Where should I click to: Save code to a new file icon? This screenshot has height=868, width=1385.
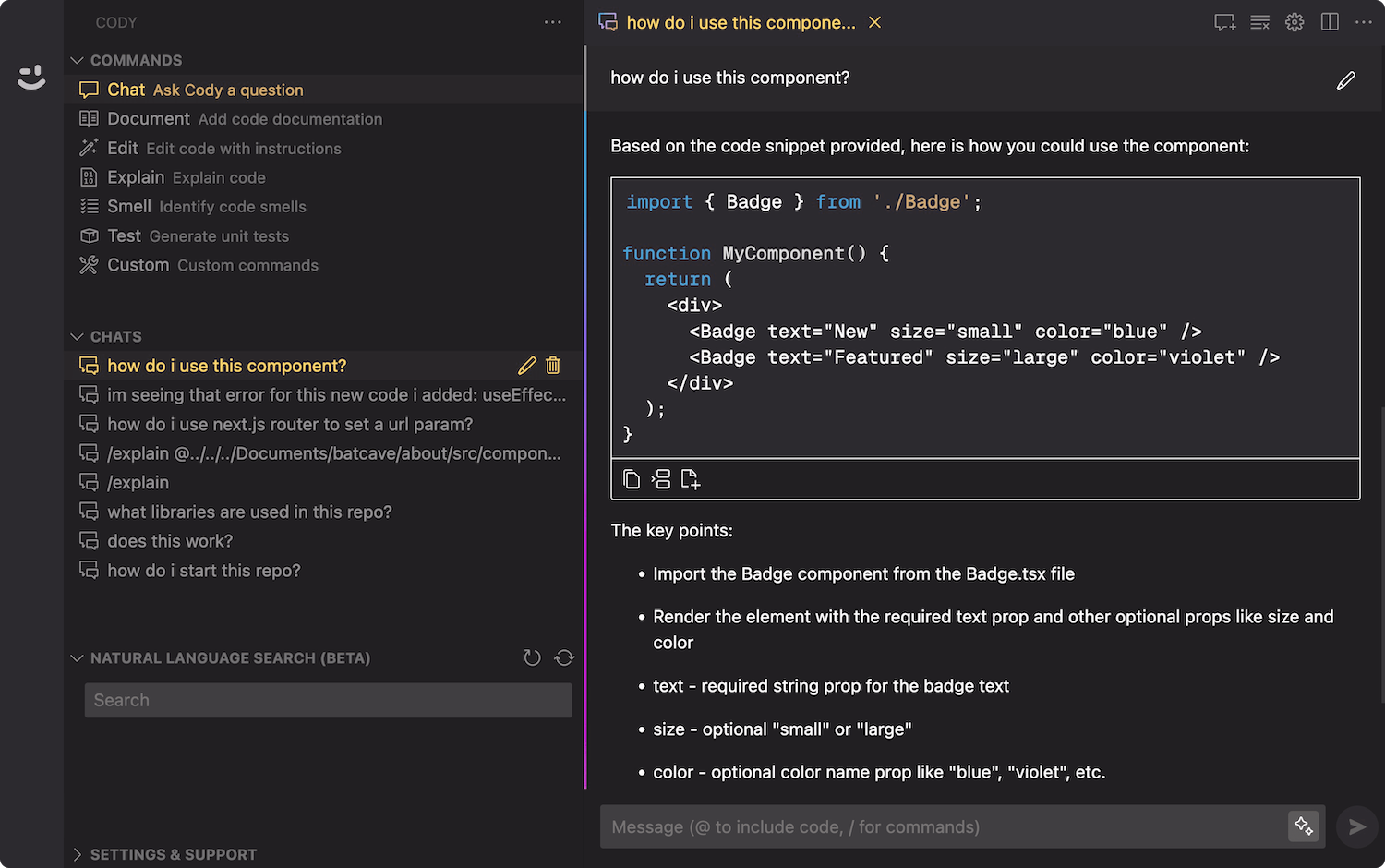coord(691,479)
